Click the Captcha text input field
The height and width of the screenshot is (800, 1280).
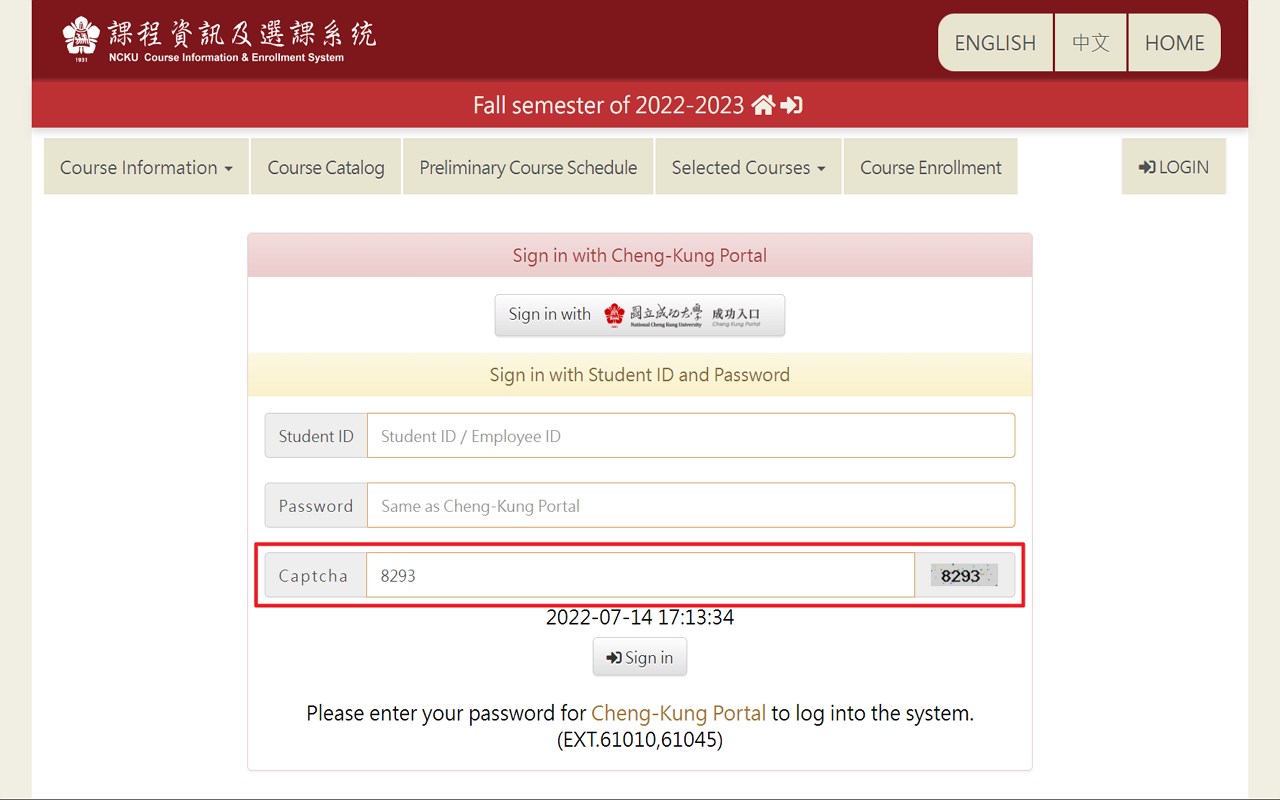(x=640, y=575)
